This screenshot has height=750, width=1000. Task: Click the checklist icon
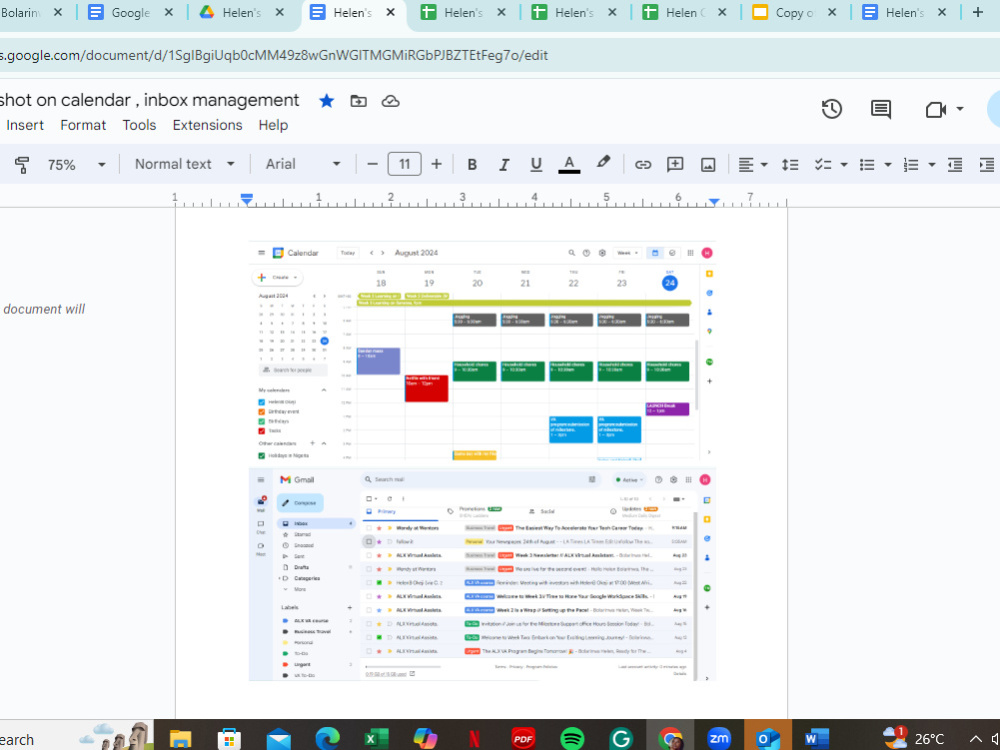tap(823, 165)
